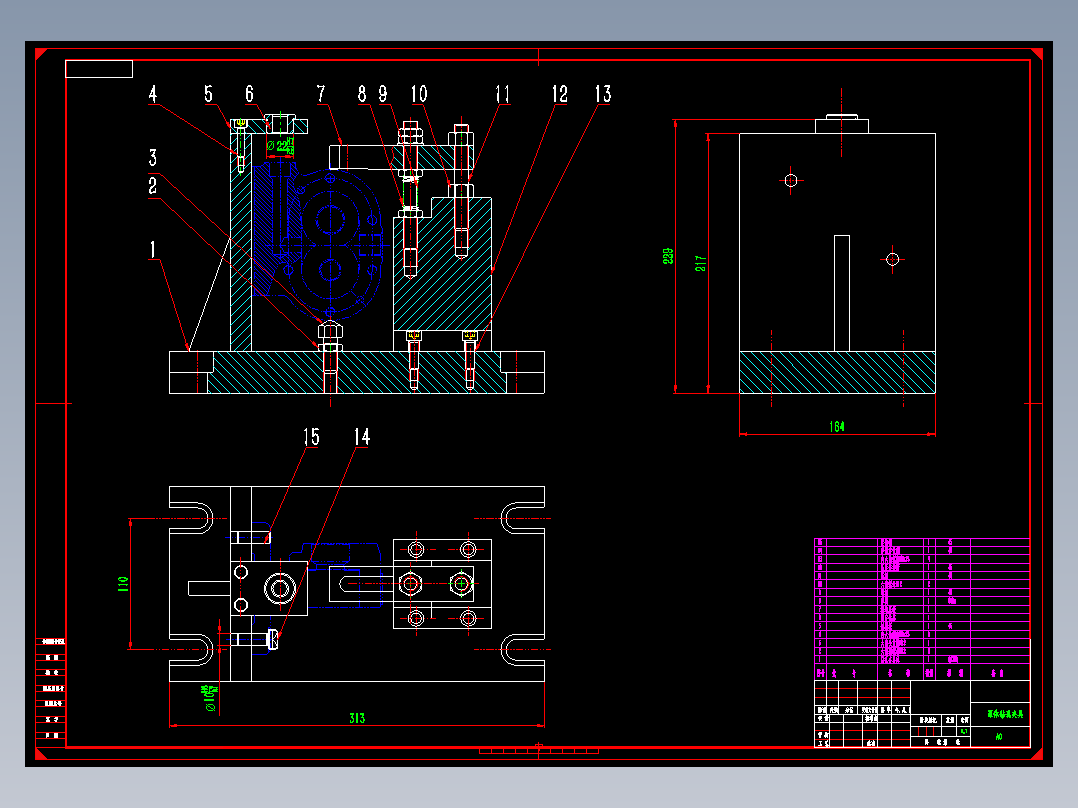Click part callout number 14
The height and width of the screenshot is (808, 1078).
[x=362, y=437]
